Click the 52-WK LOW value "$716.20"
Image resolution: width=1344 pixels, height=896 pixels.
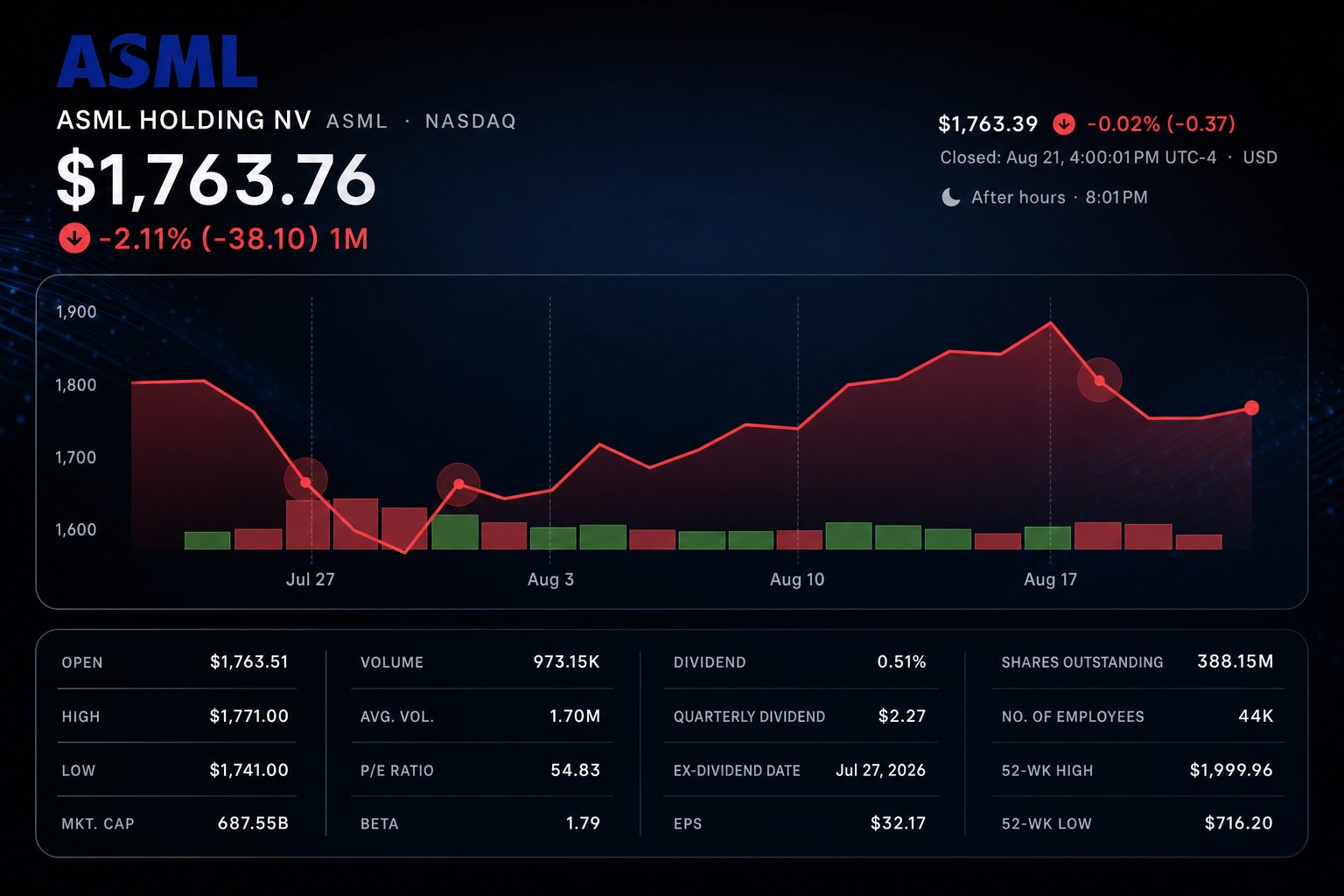(1239, 823)
